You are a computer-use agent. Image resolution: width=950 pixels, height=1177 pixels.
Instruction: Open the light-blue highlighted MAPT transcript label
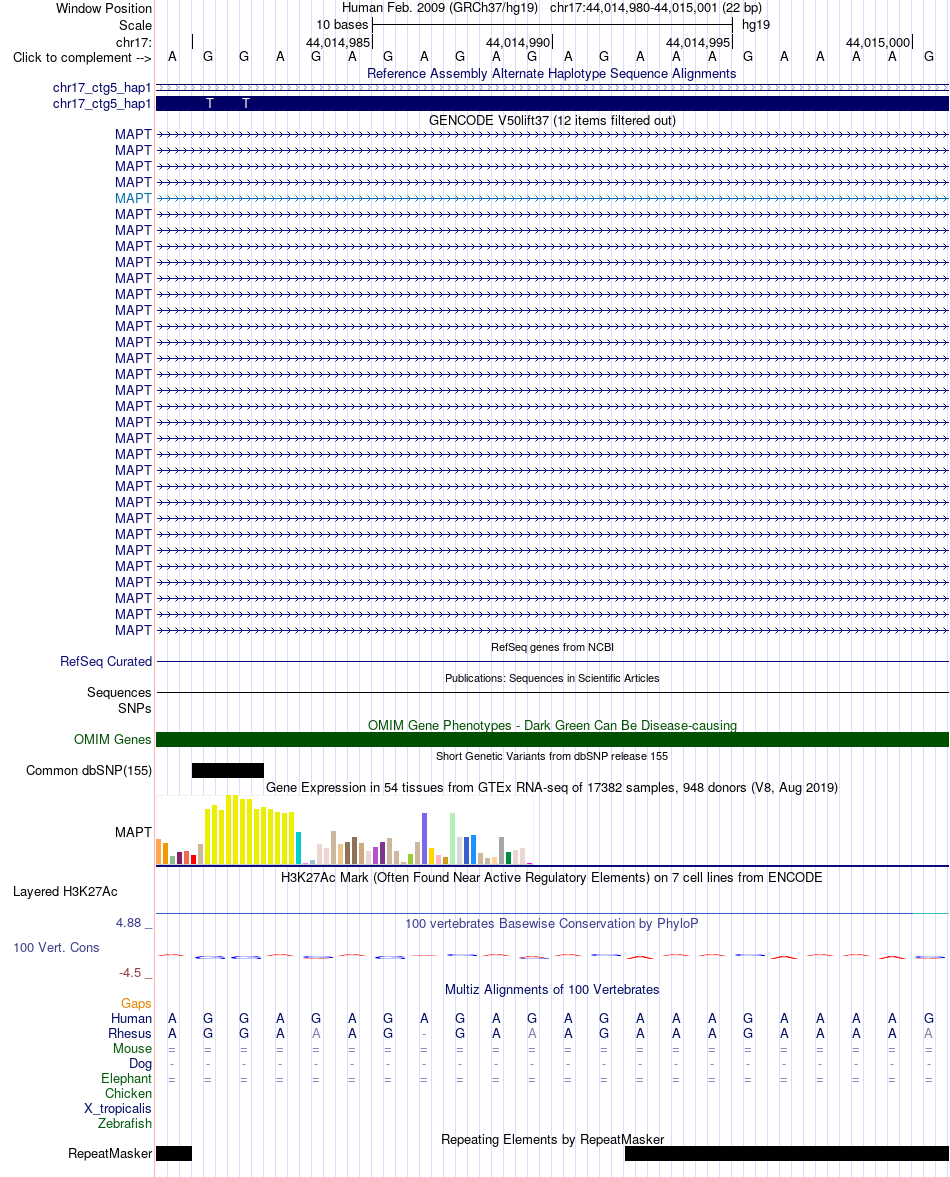click(x=133, y=198)
